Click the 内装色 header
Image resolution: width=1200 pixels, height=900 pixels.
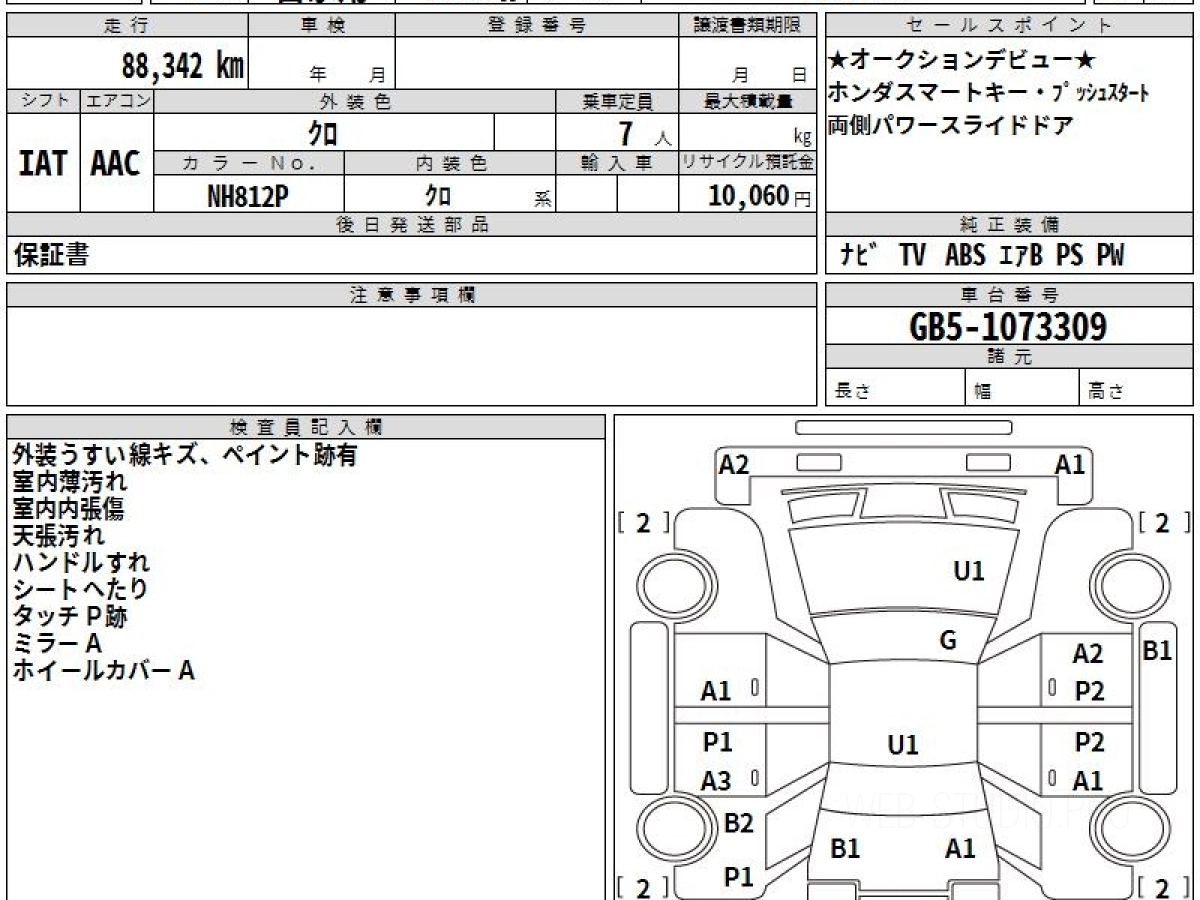tap(450, 163)
